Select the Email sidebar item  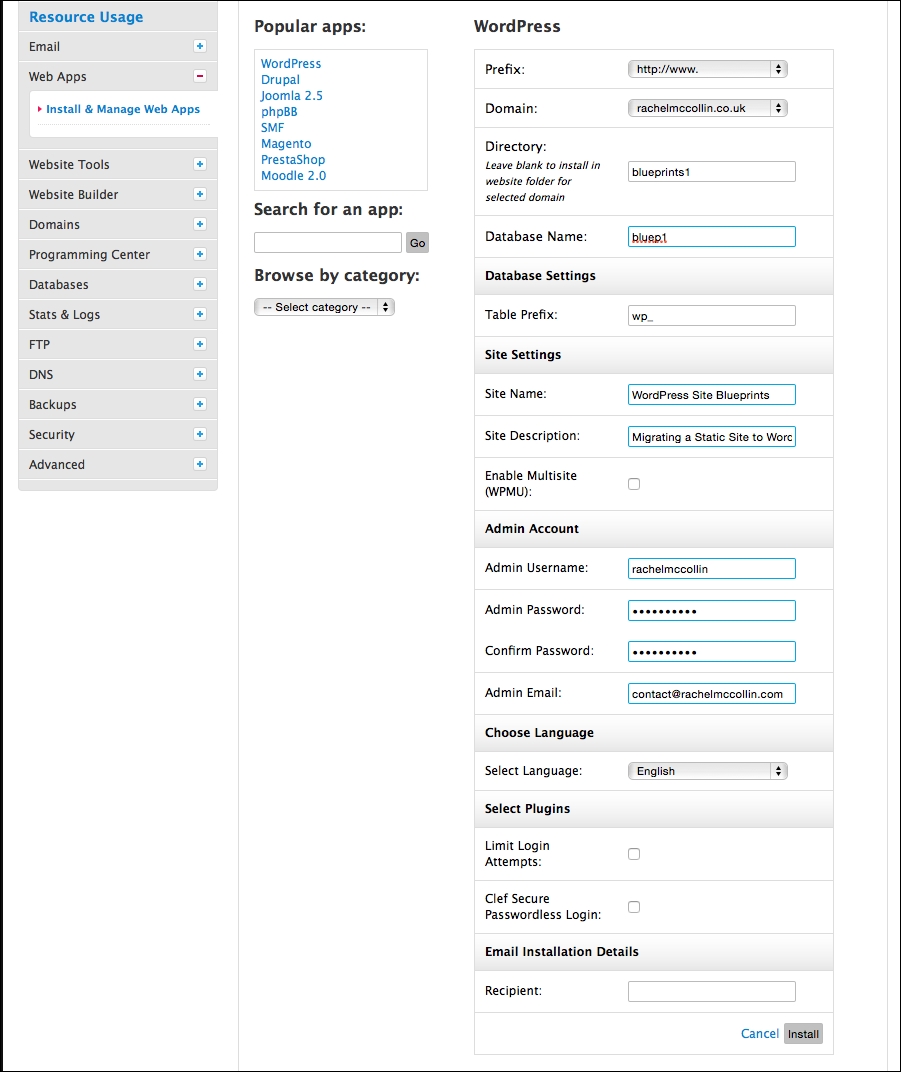pos(118,46)
